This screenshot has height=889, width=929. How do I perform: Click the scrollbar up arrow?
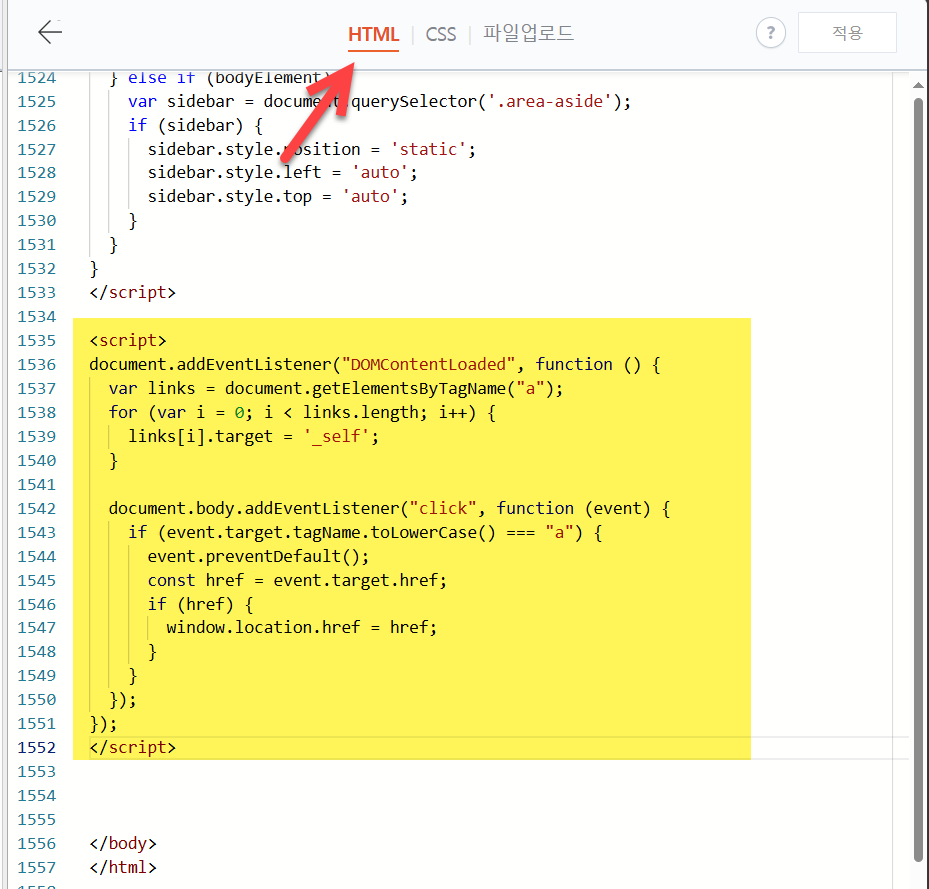pyautogui.click(x=918, y=85)
